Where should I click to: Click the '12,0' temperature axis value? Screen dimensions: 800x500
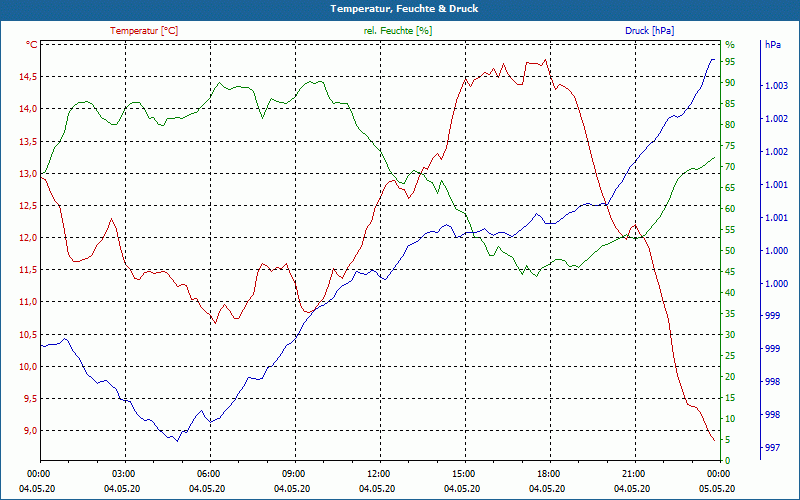[28, 238]
